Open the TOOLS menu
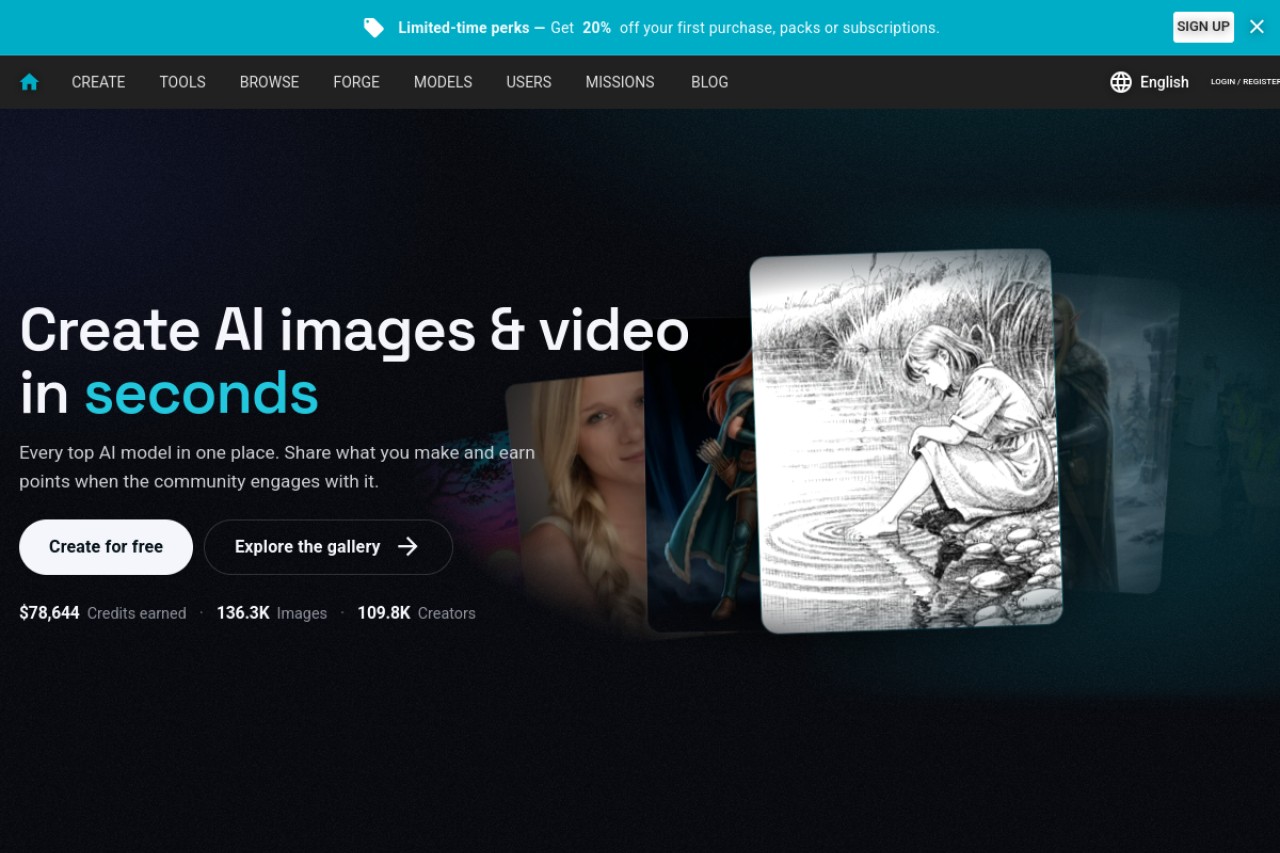This screenshot has width=1280, height=853. click(x=182, y=82)
